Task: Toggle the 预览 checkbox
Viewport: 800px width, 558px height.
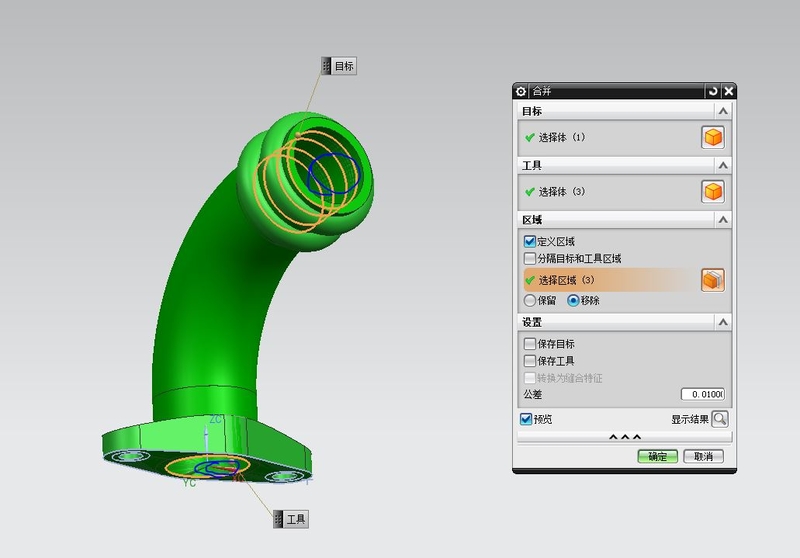Action: pos(526,419)
